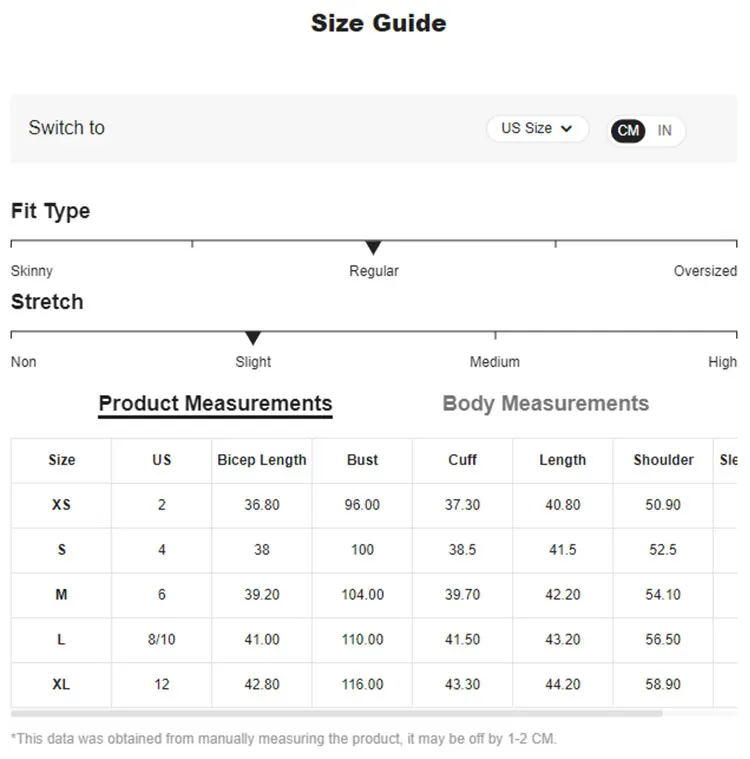
Task: Click the Medium stretch label
Action: tap(495, 362)
